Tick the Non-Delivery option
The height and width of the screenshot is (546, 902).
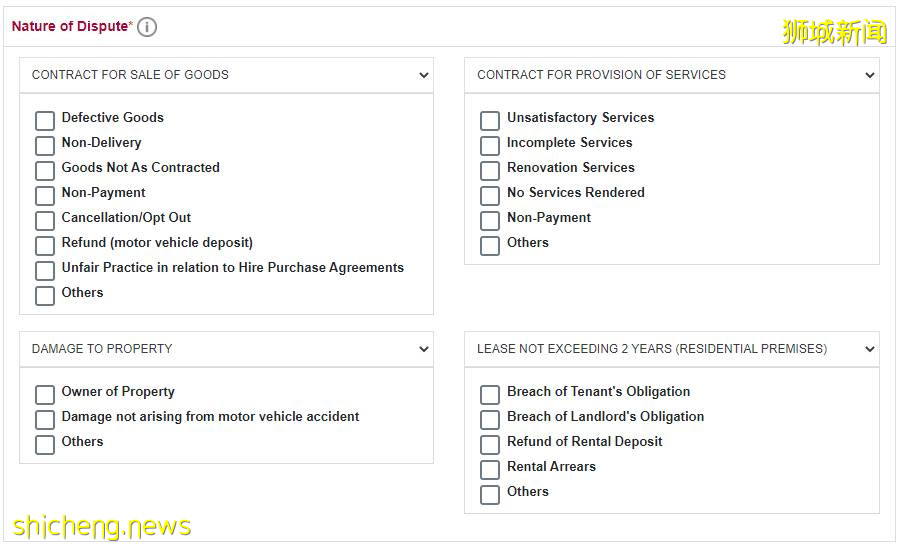coord(45,146)
